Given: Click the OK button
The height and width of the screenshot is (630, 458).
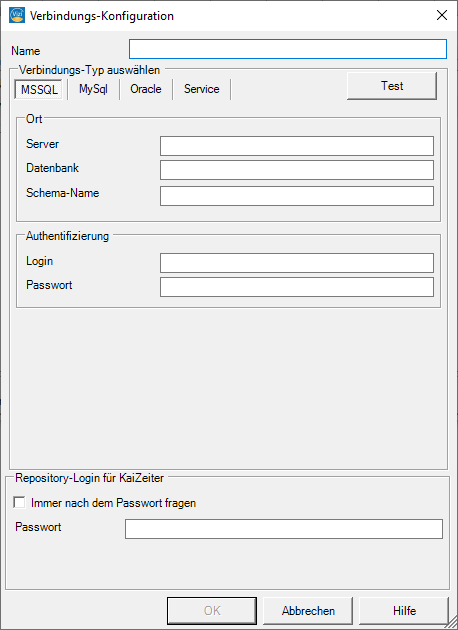Looking at the screenshot, I should [x=212, y=611].
